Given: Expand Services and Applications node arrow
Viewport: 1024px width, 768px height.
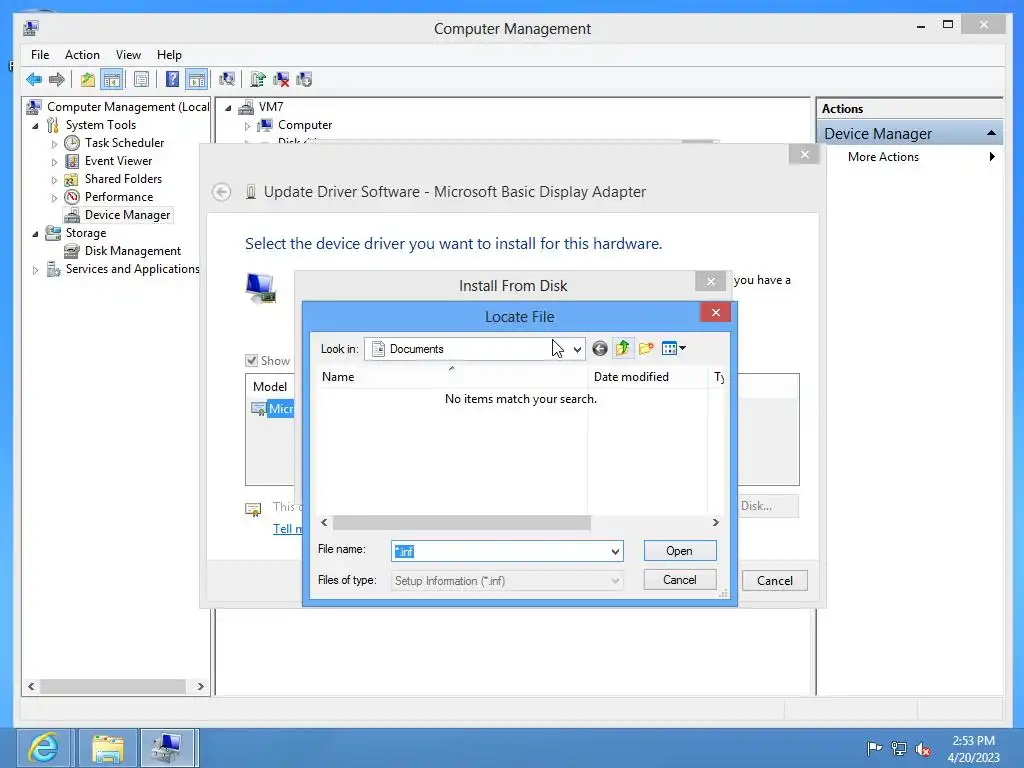Looking at the screenshot, I should click(x=35, y=270).
